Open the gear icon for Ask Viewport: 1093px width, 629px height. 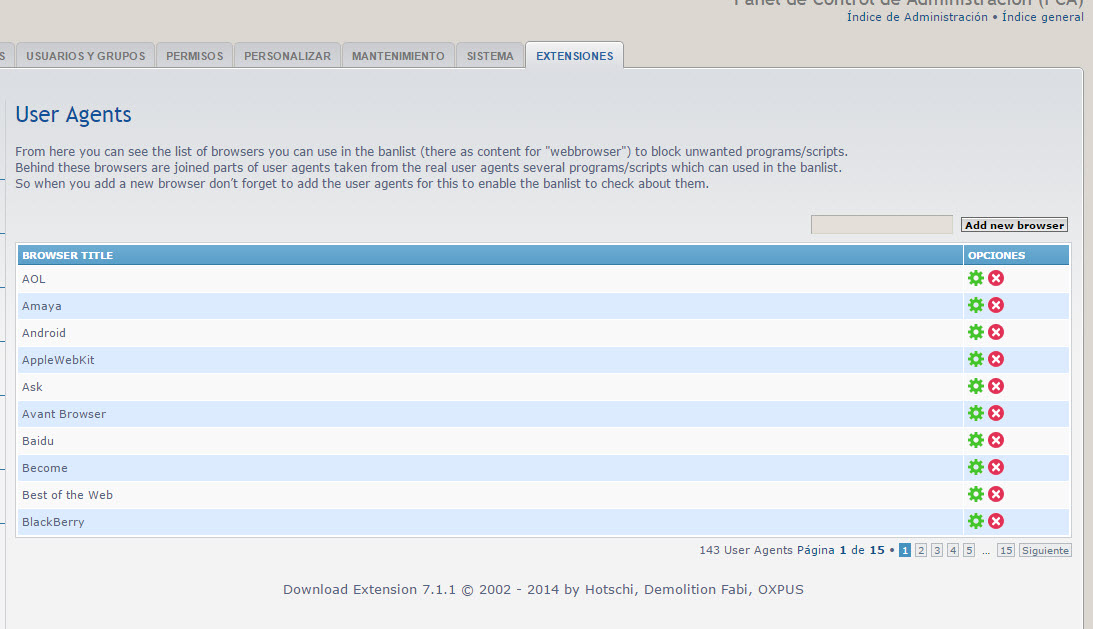(x=976, y=386)
